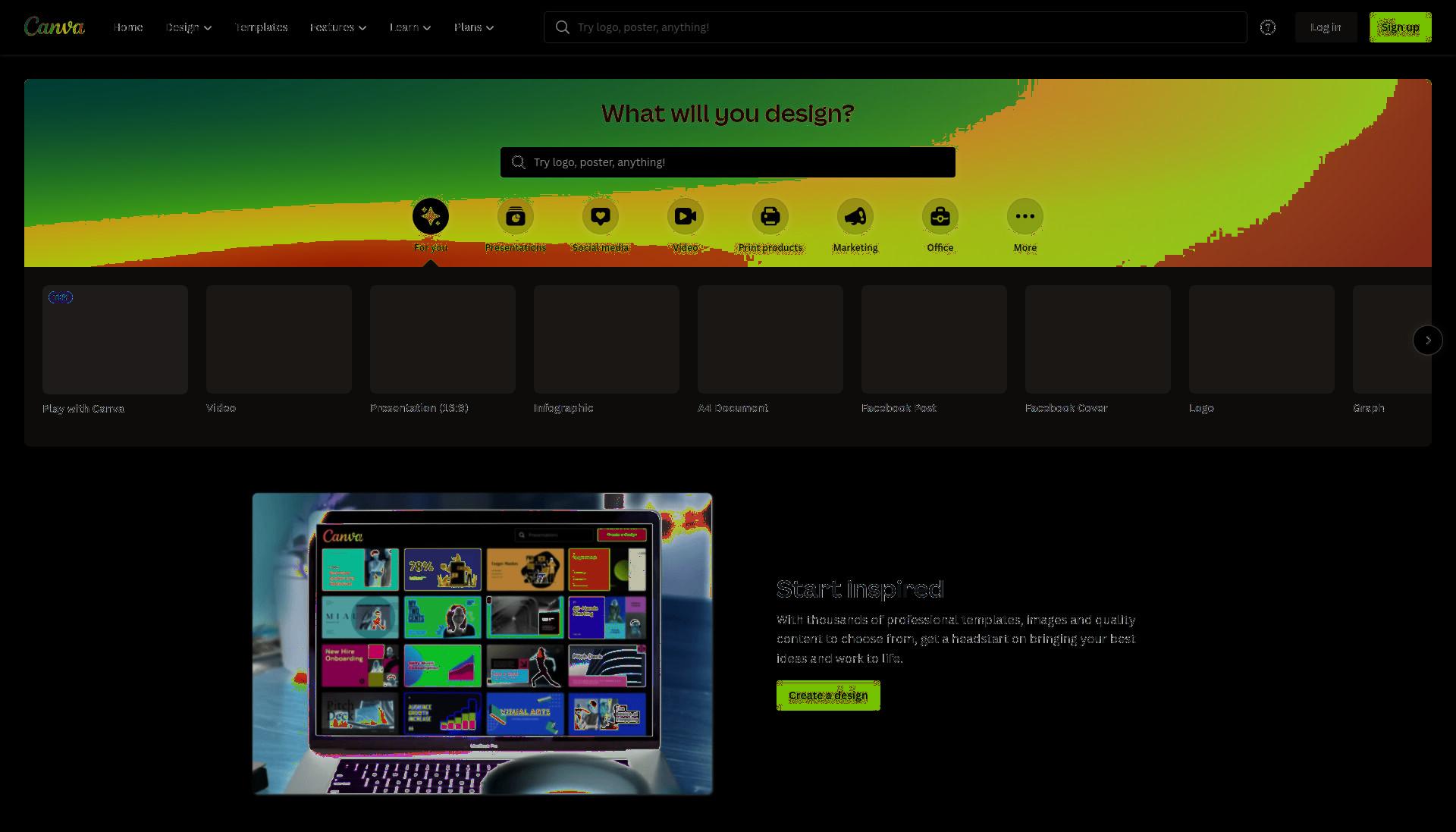
Task: Click the Start inspired heading
Action: point(860,589)
